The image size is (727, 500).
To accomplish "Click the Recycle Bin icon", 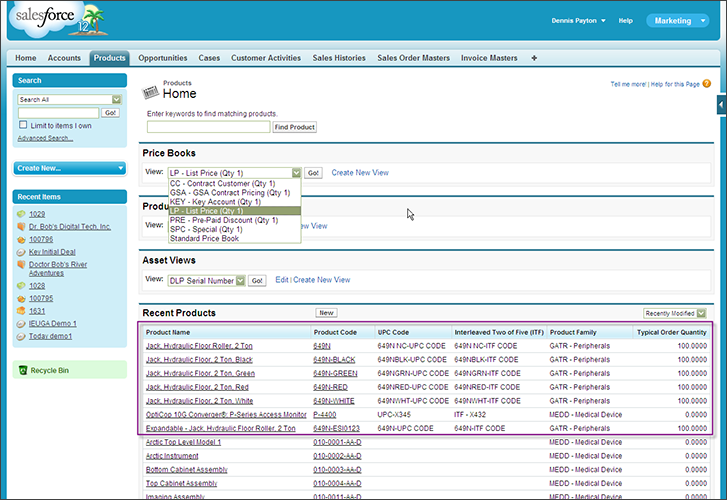I will click(23, 370).
